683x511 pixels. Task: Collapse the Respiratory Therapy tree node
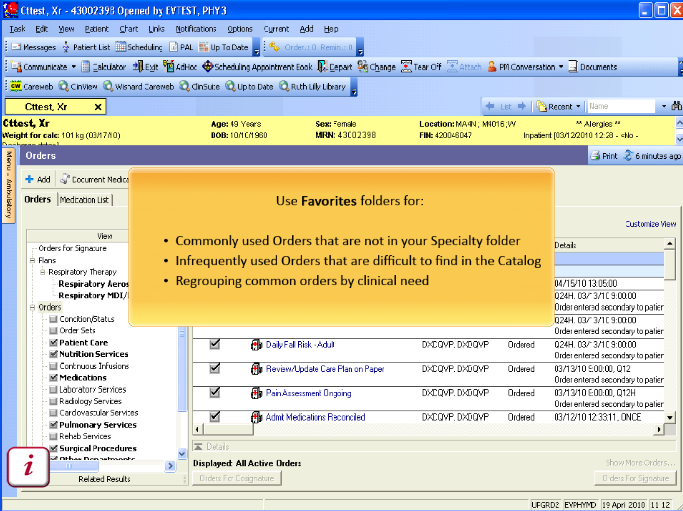point(42,272)
